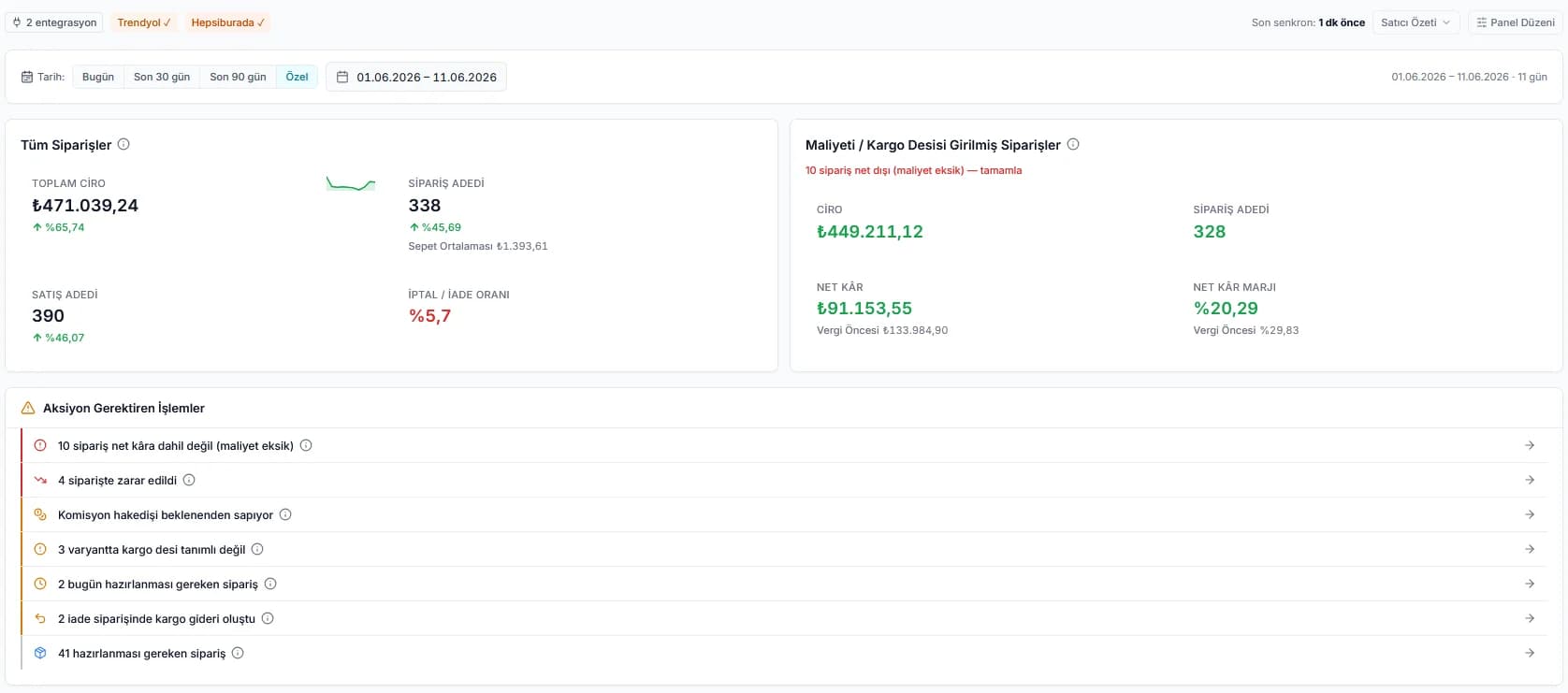Click the info icon beside Tüm Siparişler
Image resolution: width=1568 pixels, height=693 pixels.
tap(123, 144)
